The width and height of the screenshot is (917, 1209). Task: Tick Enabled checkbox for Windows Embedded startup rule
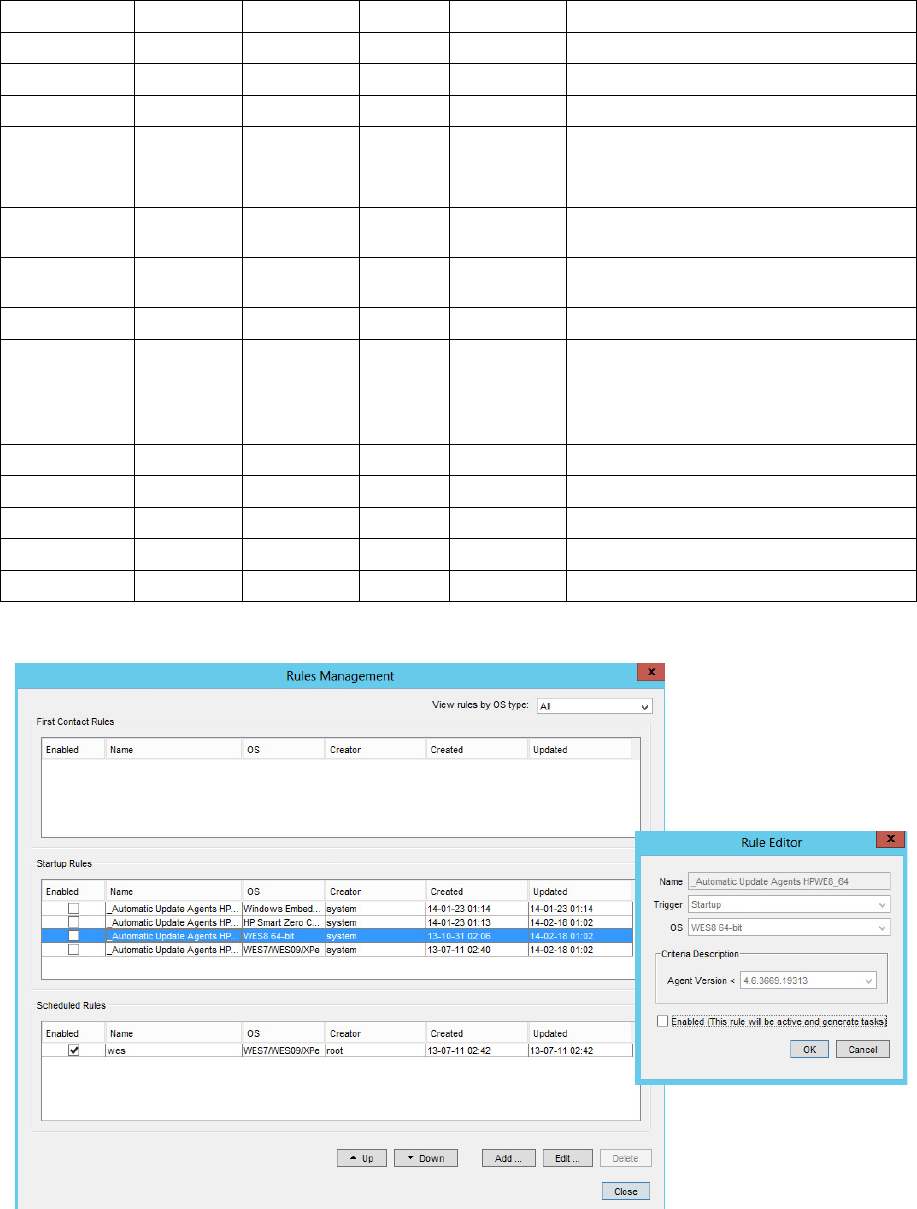tap(74, 908)
